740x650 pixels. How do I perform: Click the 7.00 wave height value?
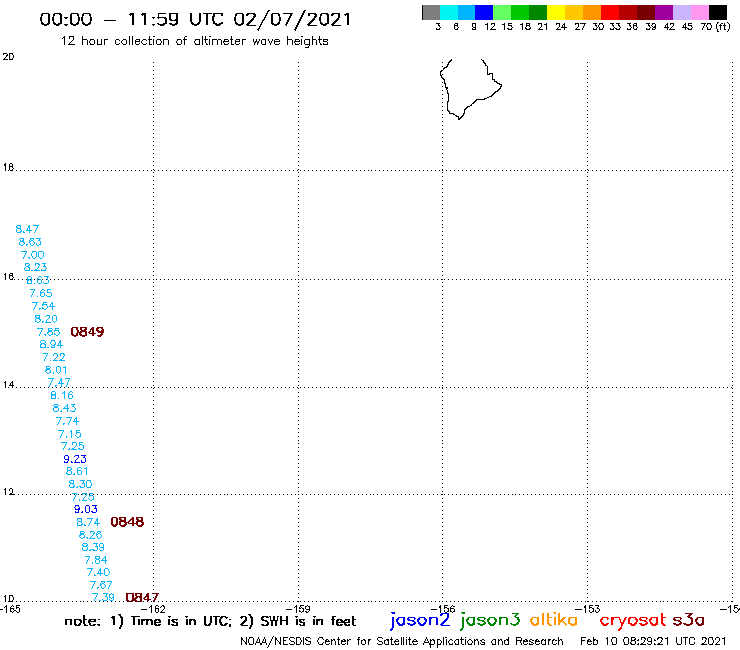[33, 255]
